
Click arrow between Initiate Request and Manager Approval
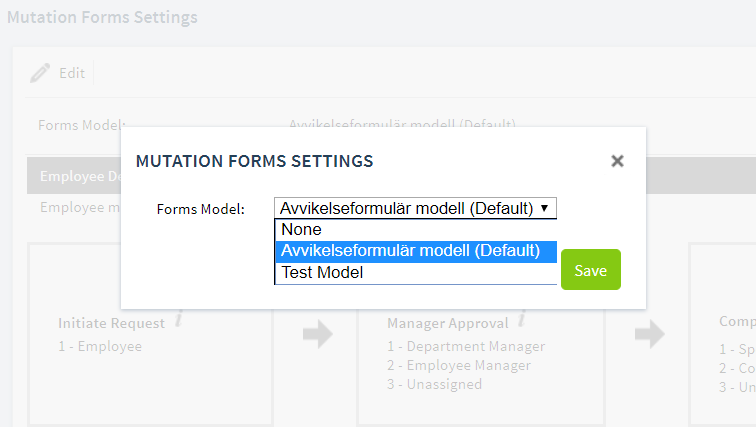[x=318, y=334]
